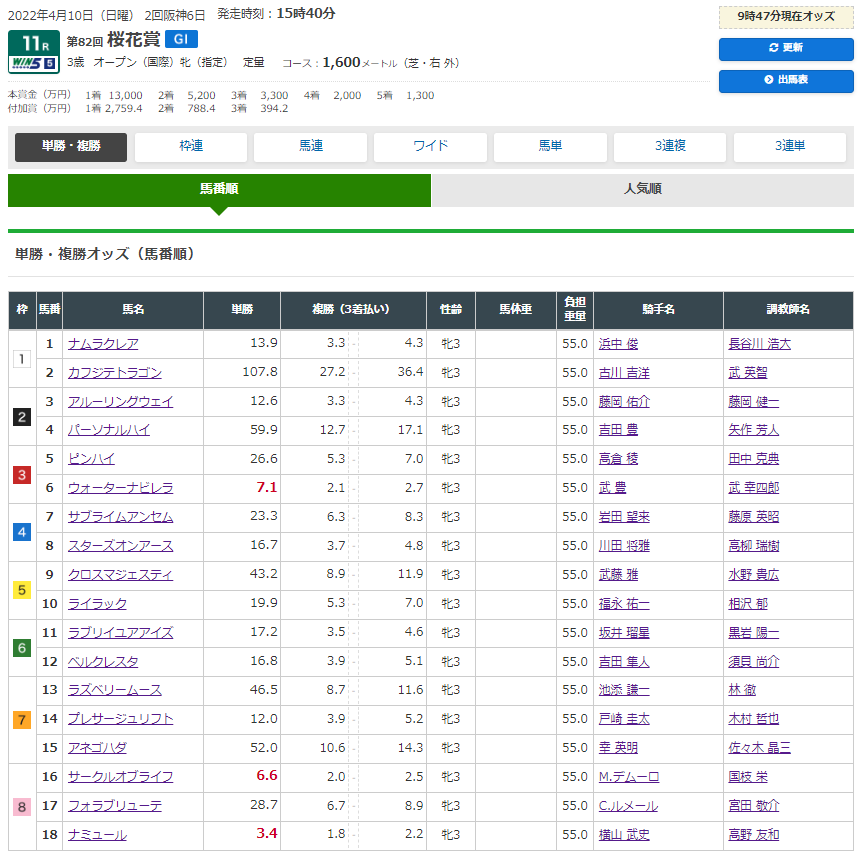Click the green frame 6 badge
The height and width of the screenshot is (860, 862).
[x=22, y=649]
